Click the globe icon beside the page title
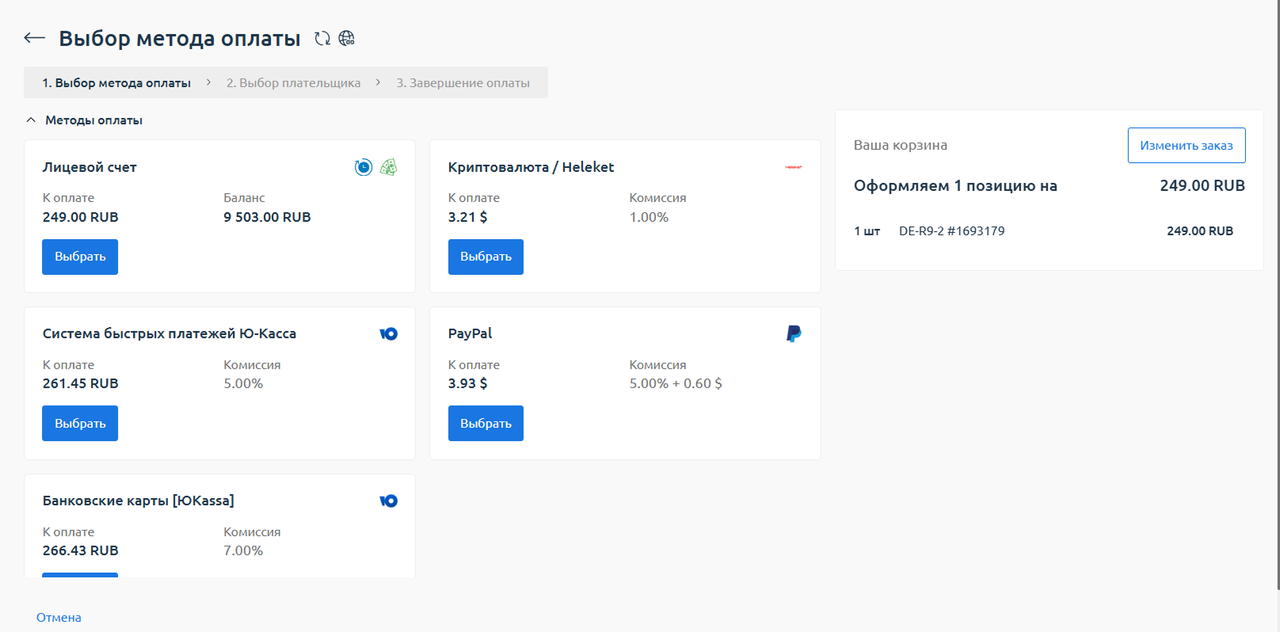 347,38
